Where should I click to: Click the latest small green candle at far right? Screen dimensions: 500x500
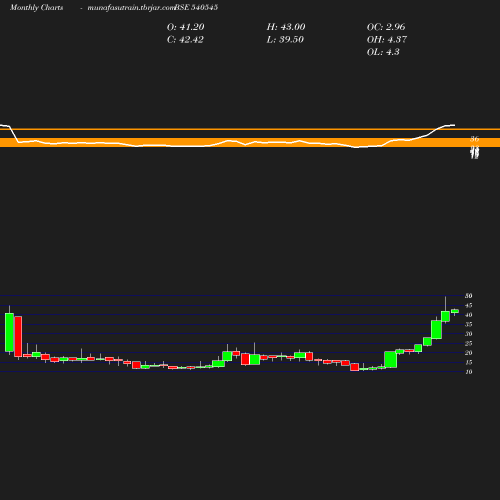point(455,311)
